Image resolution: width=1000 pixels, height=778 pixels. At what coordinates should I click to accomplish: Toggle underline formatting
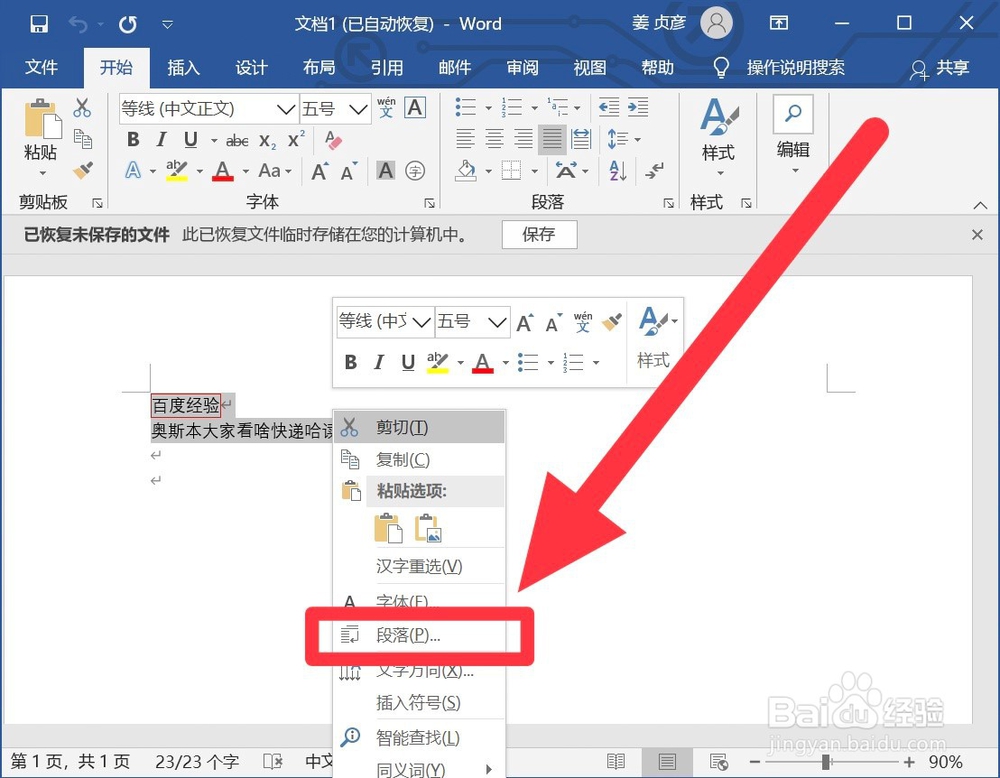(189, 139)
